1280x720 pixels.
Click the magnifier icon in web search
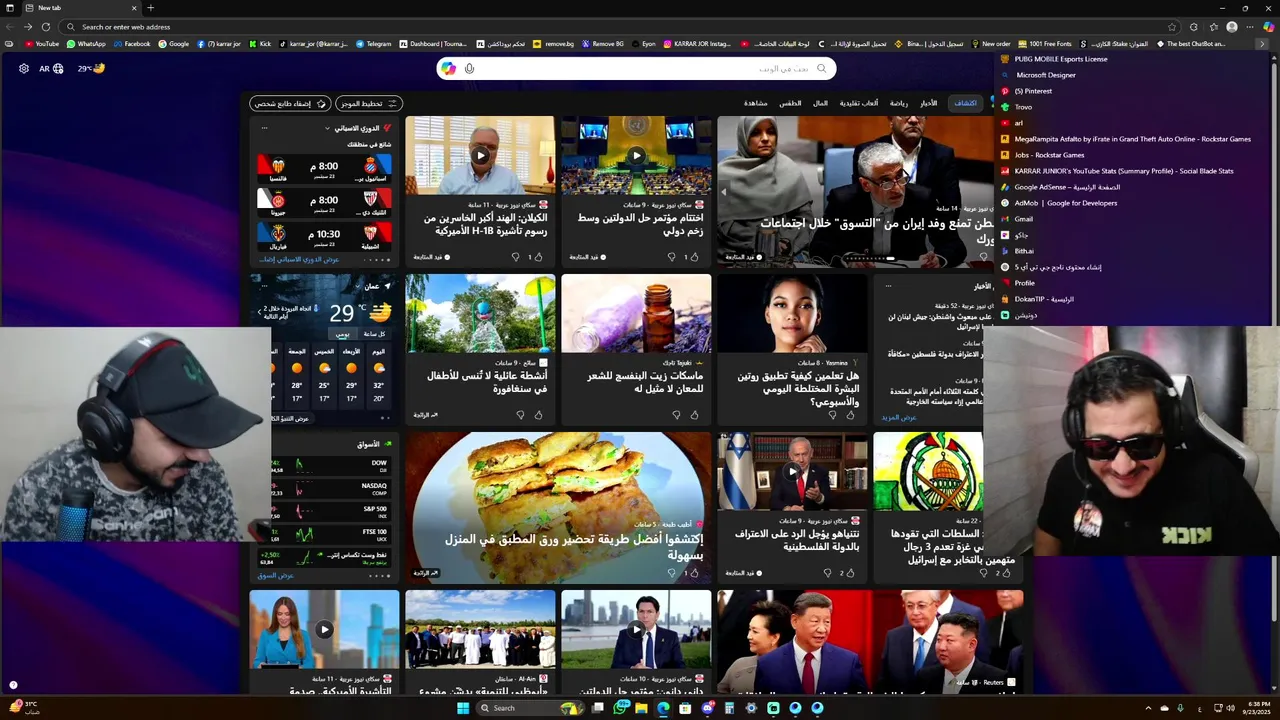pyautogui.click(x=822, y=68)
